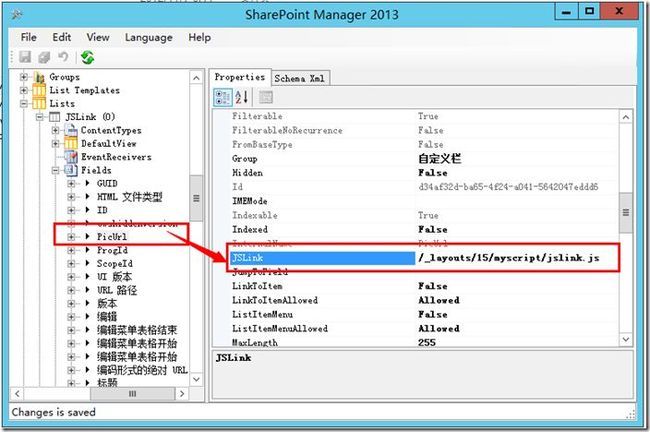Click the tree horizontal scrollbar thumb
Image resolution: width=650 pixels, height=432 pixels.
[133, 394]
